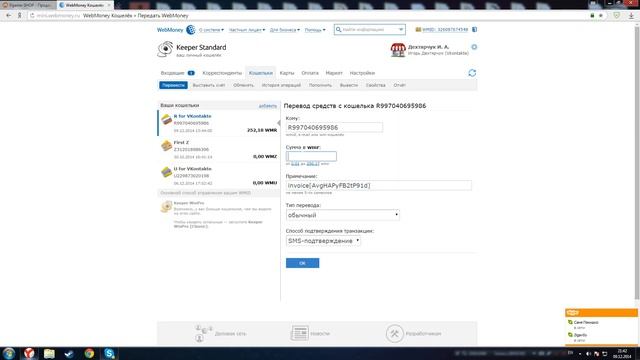Click the maximum amount link under the sum field
Viewport: 640px width, 360px height.
coord(313,164)
